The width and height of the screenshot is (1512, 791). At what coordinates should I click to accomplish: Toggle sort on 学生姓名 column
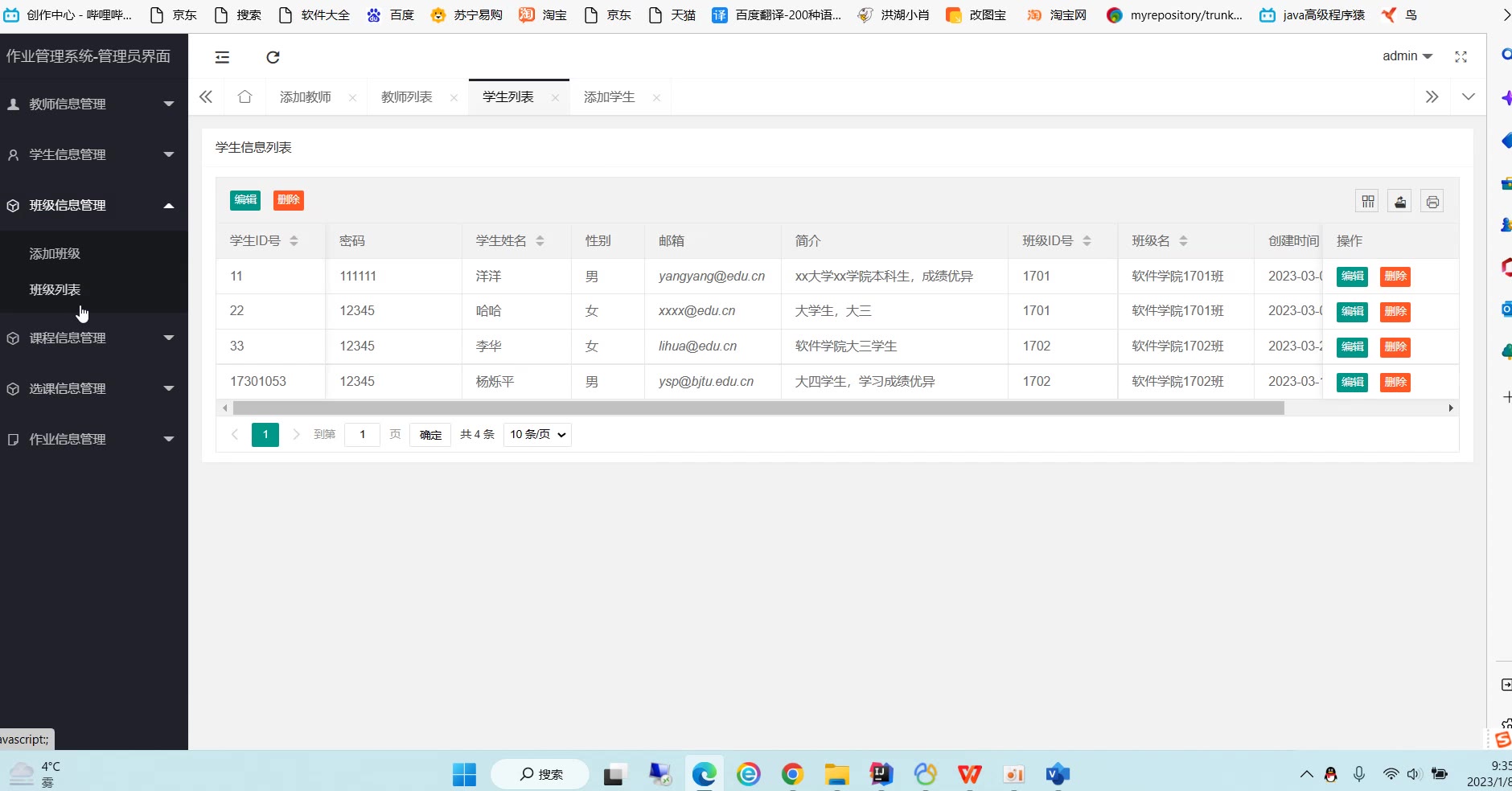[540, 241]
